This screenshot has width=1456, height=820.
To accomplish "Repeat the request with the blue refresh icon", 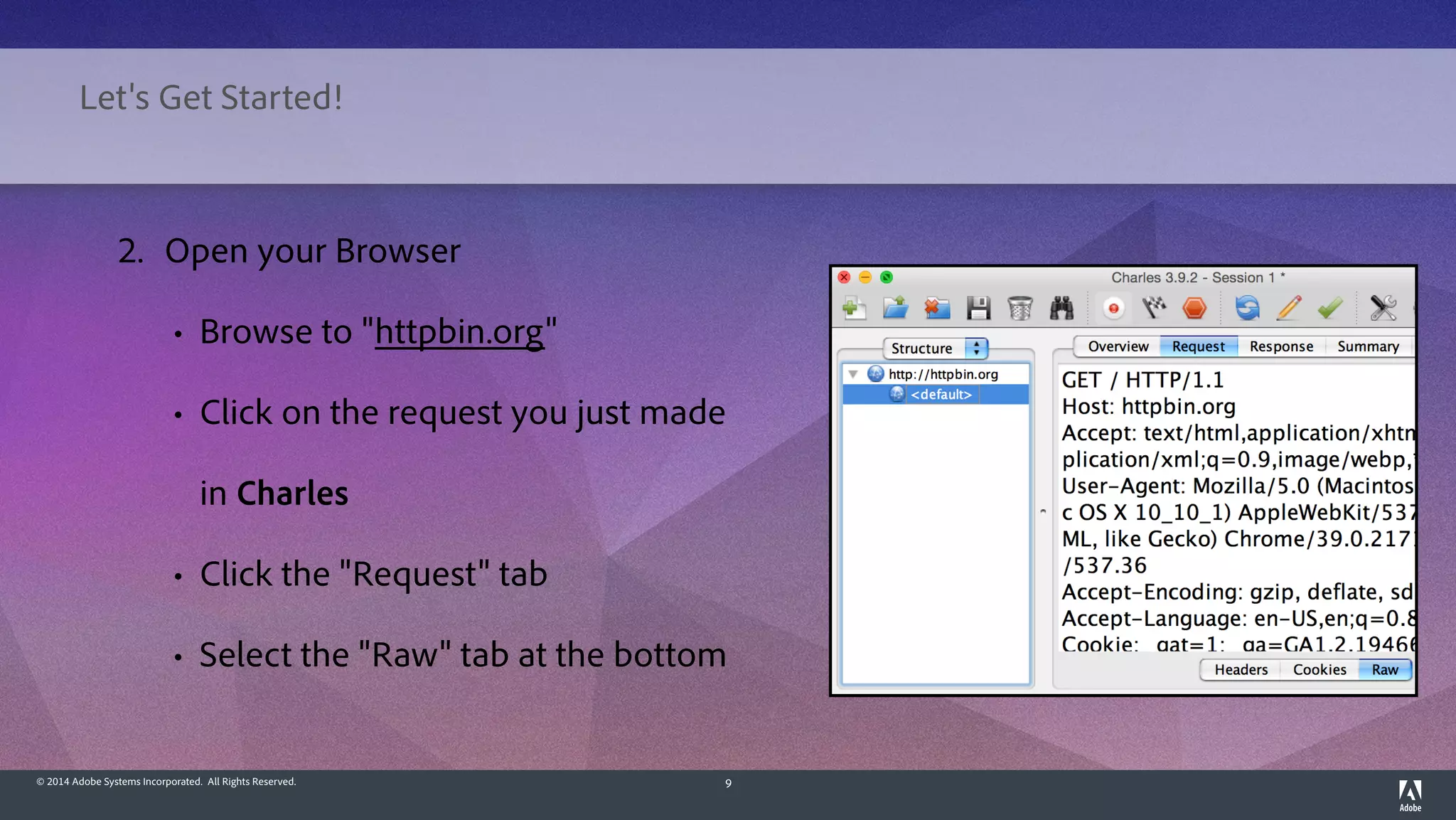I will coord(1247,309).
